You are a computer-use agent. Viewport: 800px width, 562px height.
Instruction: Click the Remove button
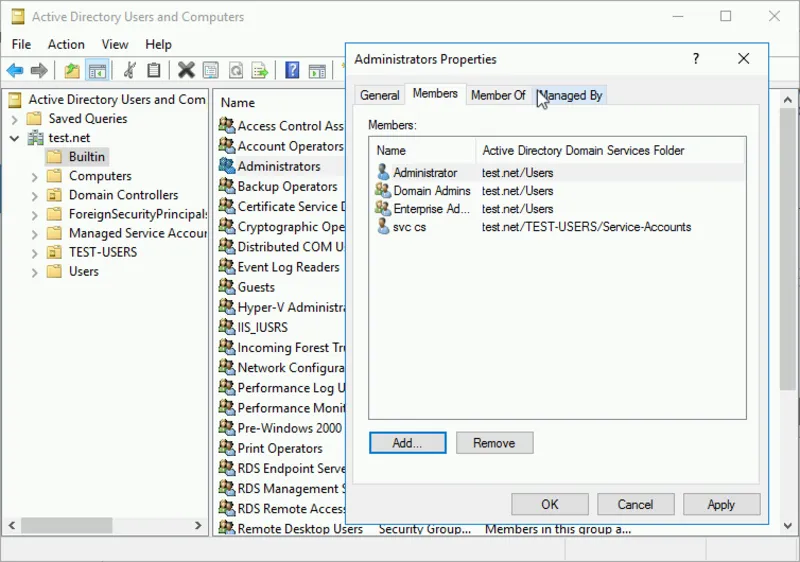pyautogui.click(x=494, y=443)
